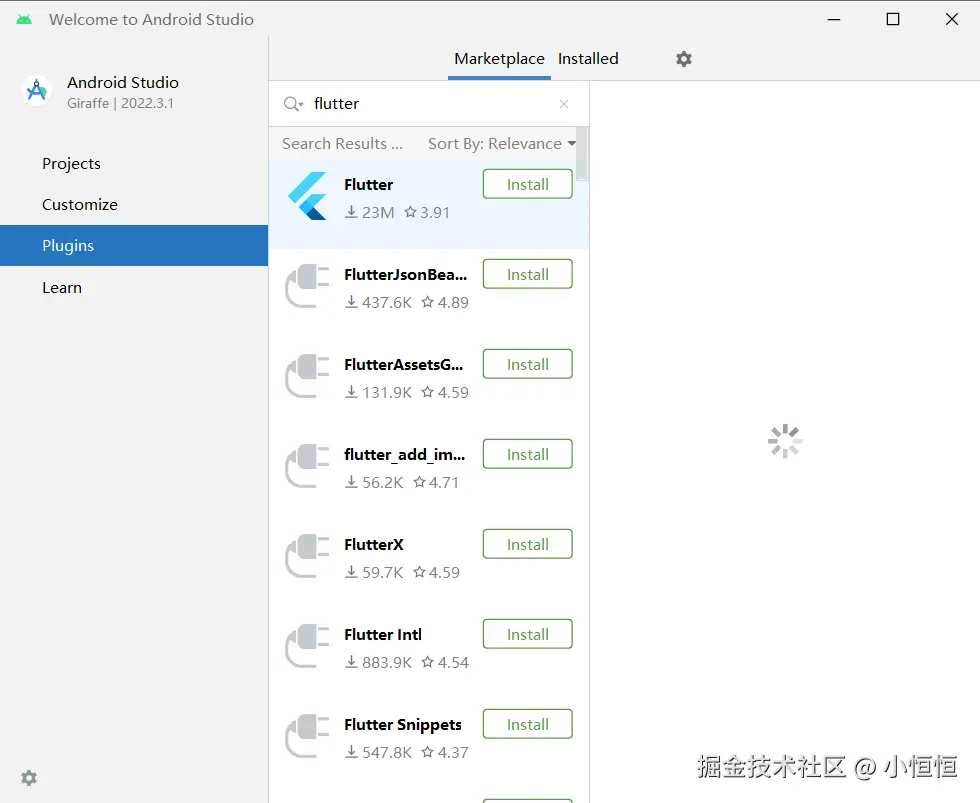
Task: Install the FlutterAssetsGenerator plugin
Action: click(x=528, y=364)
